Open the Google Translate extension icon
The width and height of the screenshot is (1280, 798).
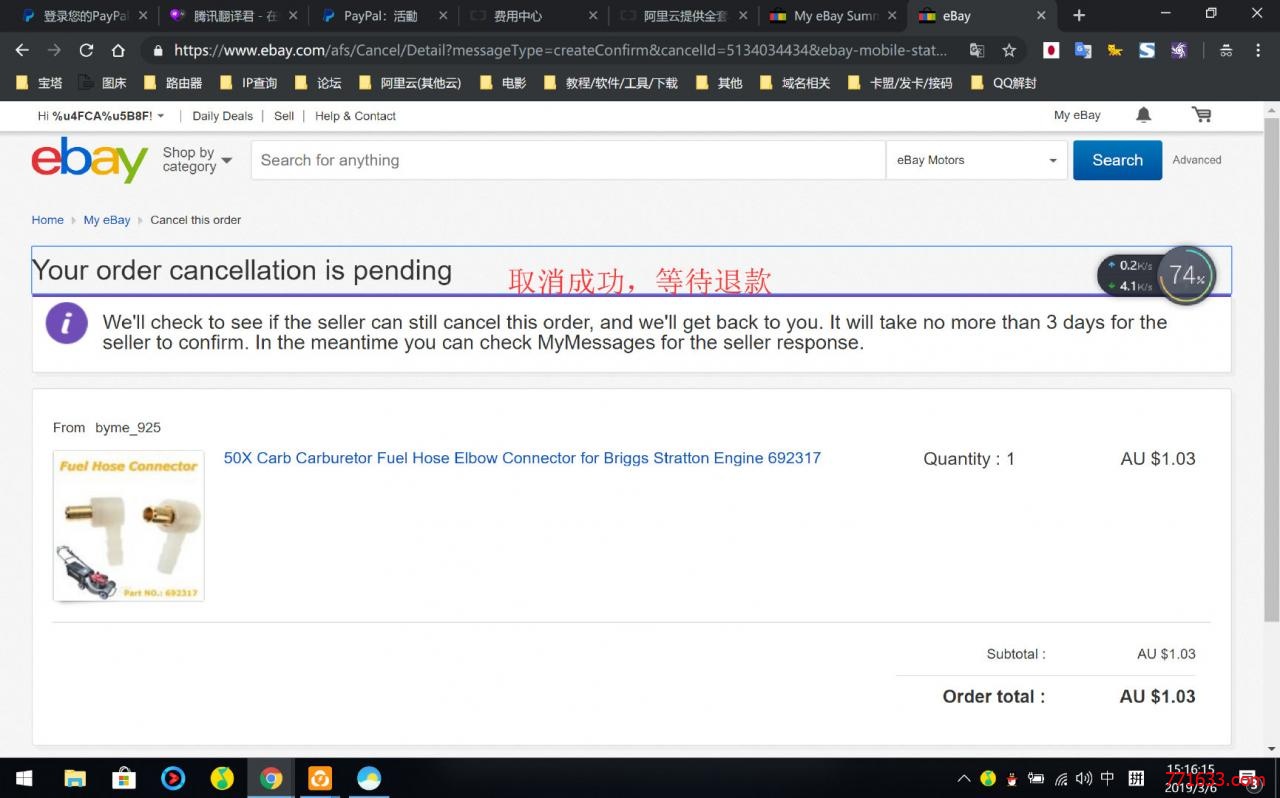coord(1083,50)
